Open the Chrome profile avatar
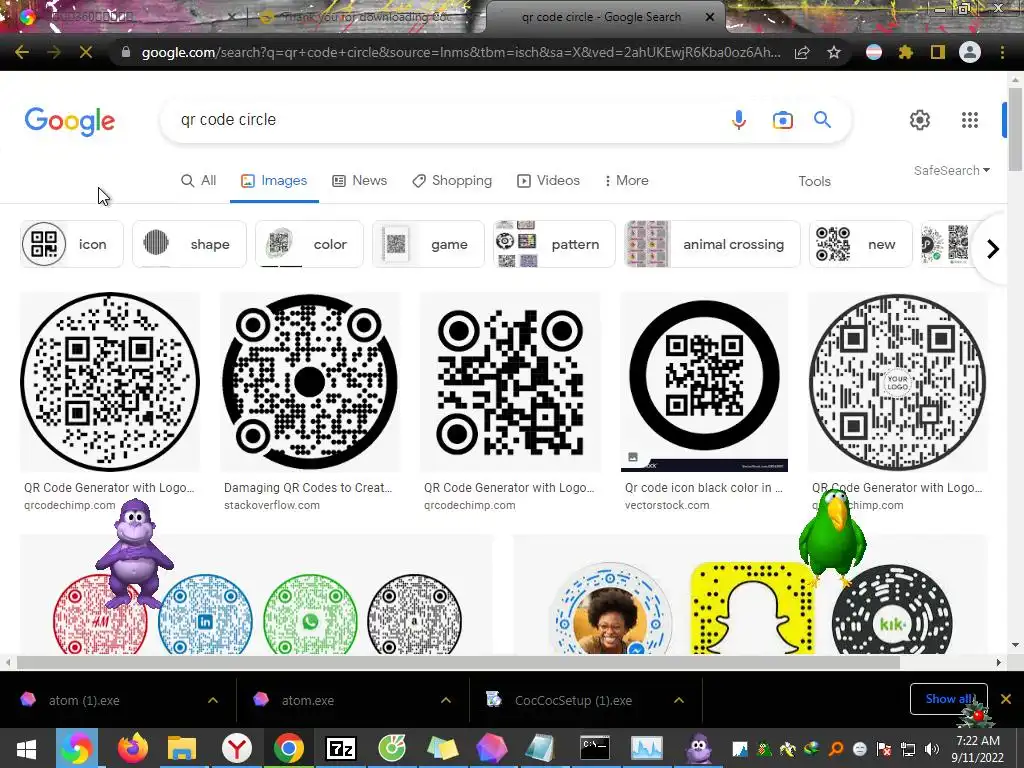Image resolution: width=1024 pixels, height=768 pixels. coord(970,52)
